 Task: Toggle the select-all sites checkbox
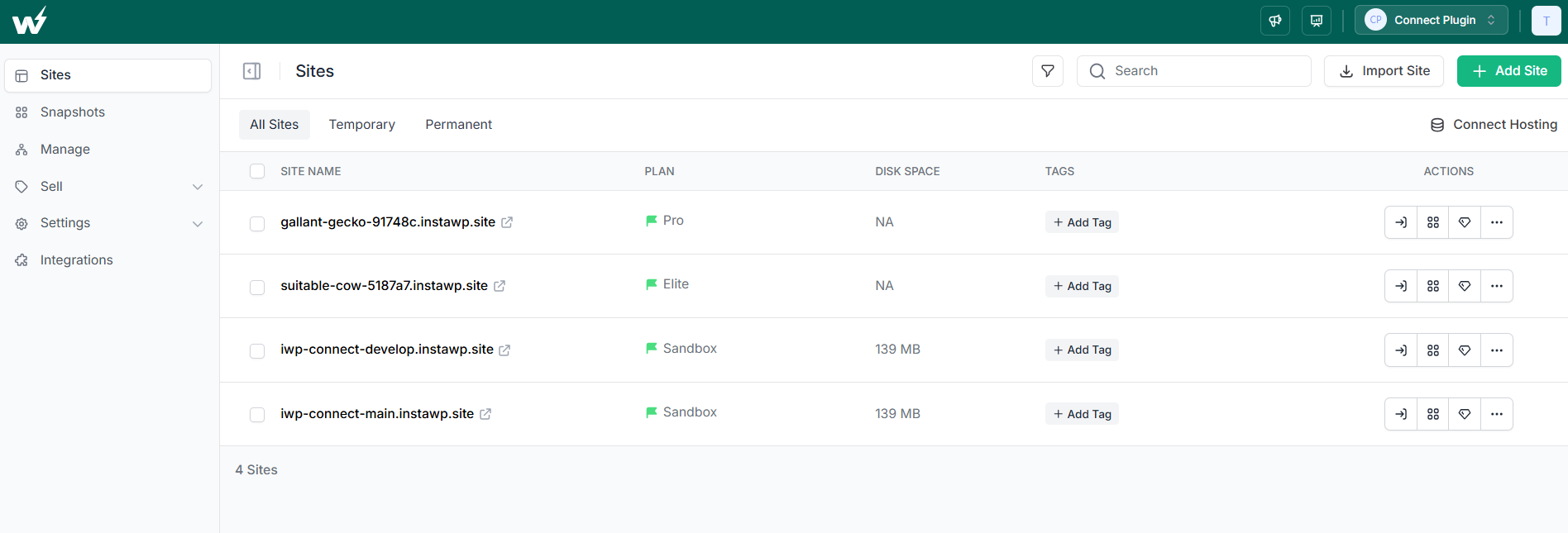[257, 171]
